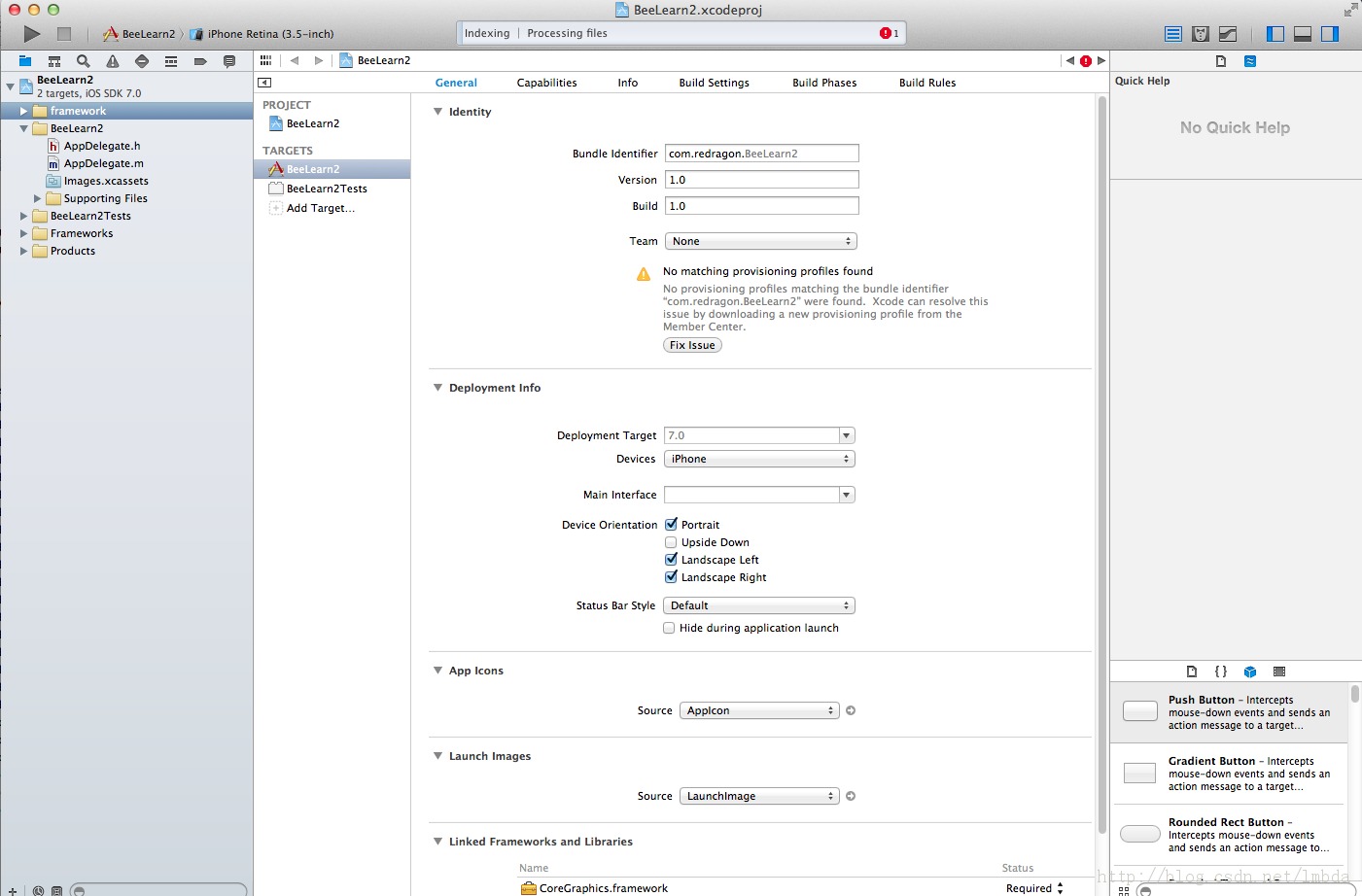Open the Code Snippet library braces icon

pos(1221,672)
